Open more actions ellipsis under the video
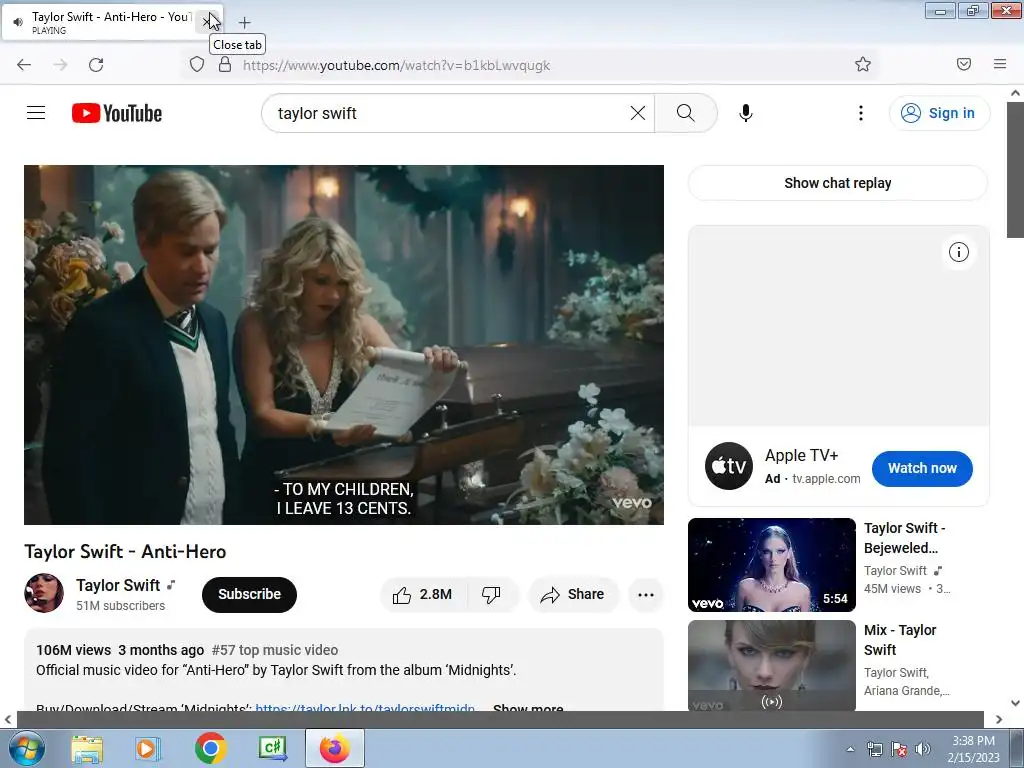The width and height of the screenshot is (1024, 768). coord(646,594)
